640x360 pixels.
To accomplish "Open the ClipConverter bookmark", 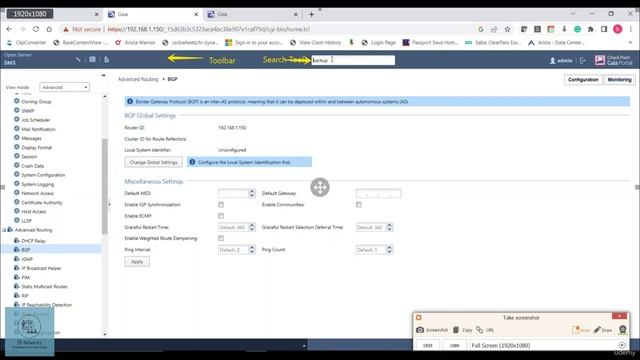I will (x=27, y=42).
